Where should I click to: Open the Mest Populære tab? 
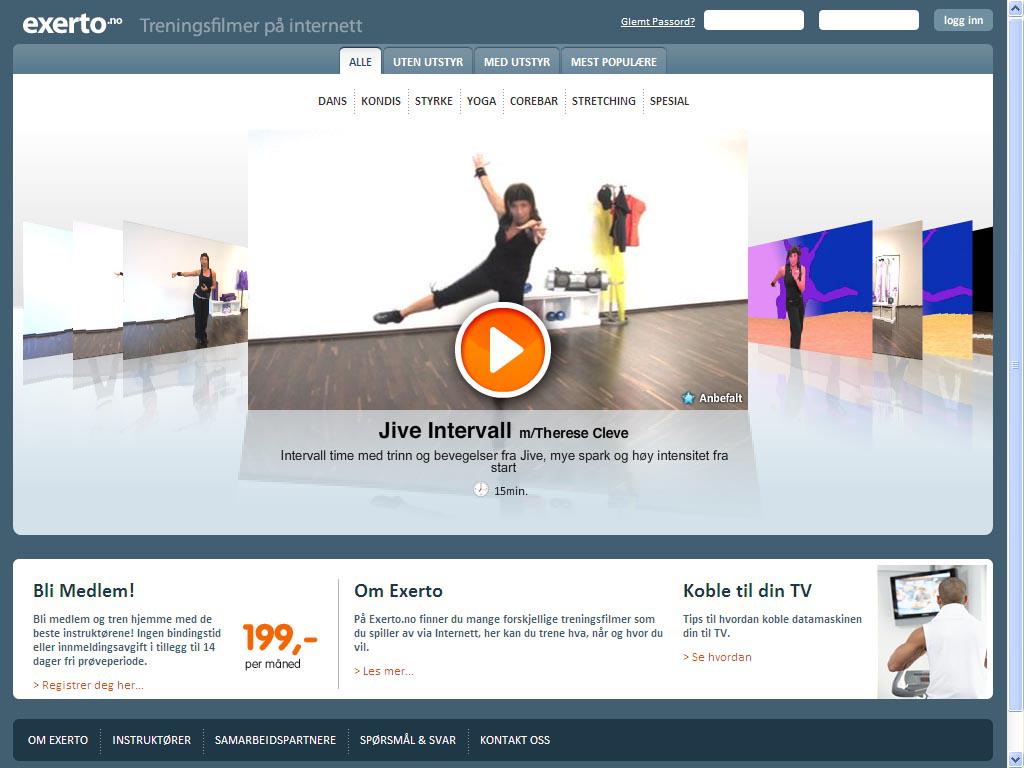[613, 62]
